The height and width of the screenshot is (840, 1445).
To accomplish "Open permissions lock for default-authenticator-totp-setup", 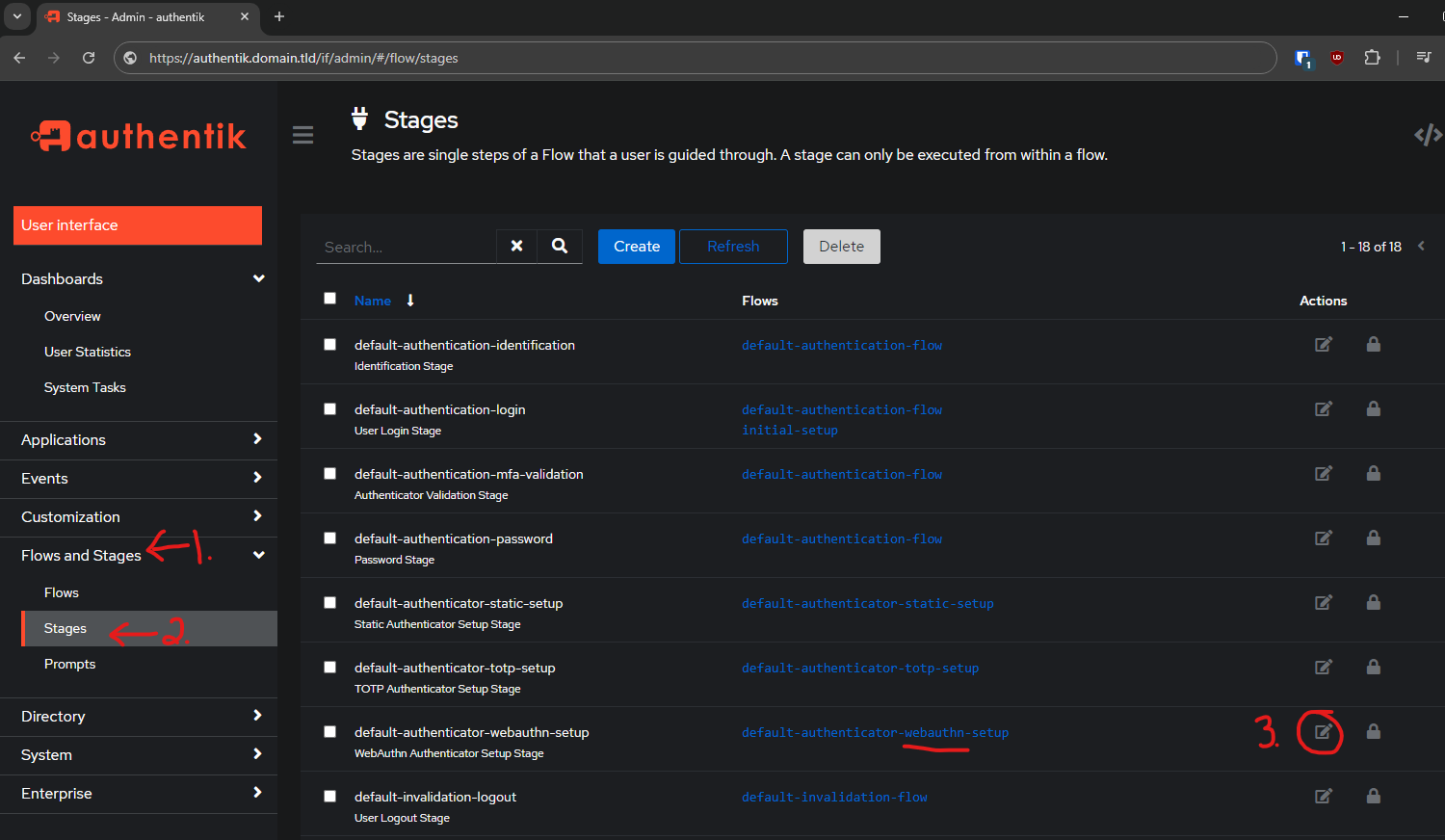I will (x=1374, y=667).
